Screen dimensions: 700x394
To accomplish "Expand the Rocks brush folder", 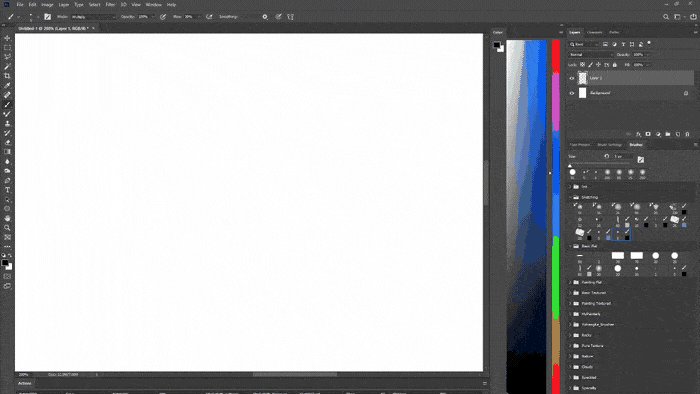I will pyautogui.click(x=571, y=335).
